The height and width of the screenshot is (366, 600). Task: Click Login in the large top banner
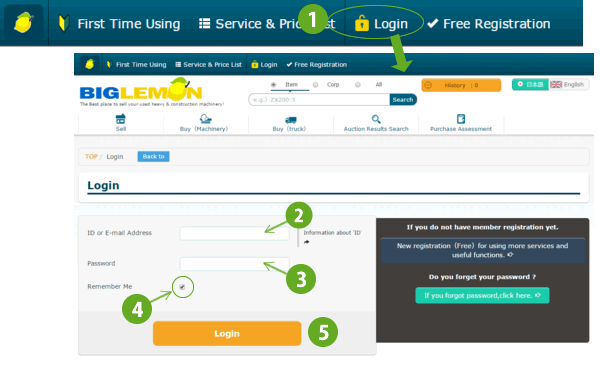[381, 24]
